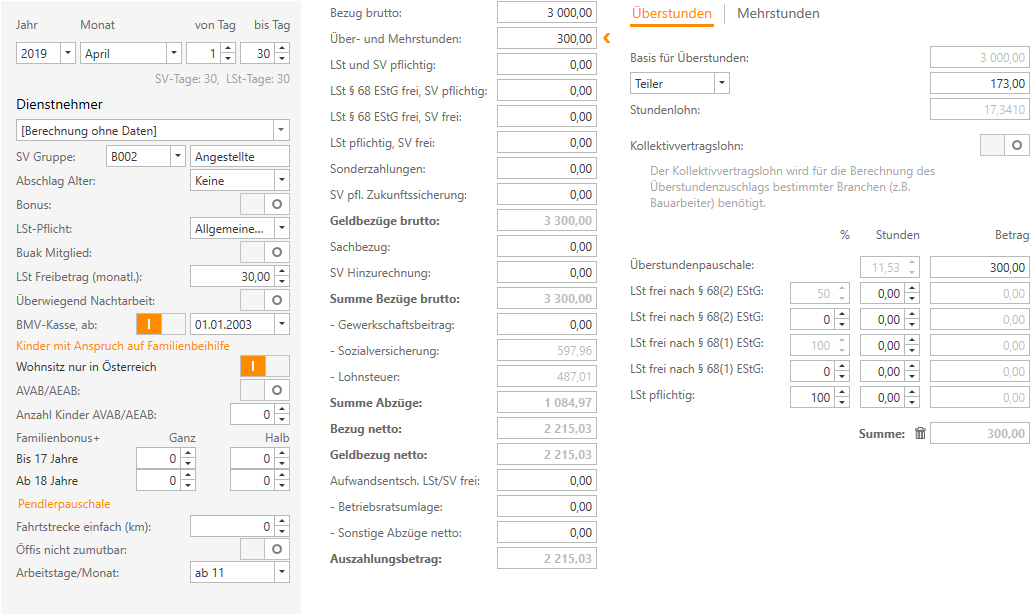Click the bis Tag stepper arrows

pyautogui.click(x=282, y=53)
